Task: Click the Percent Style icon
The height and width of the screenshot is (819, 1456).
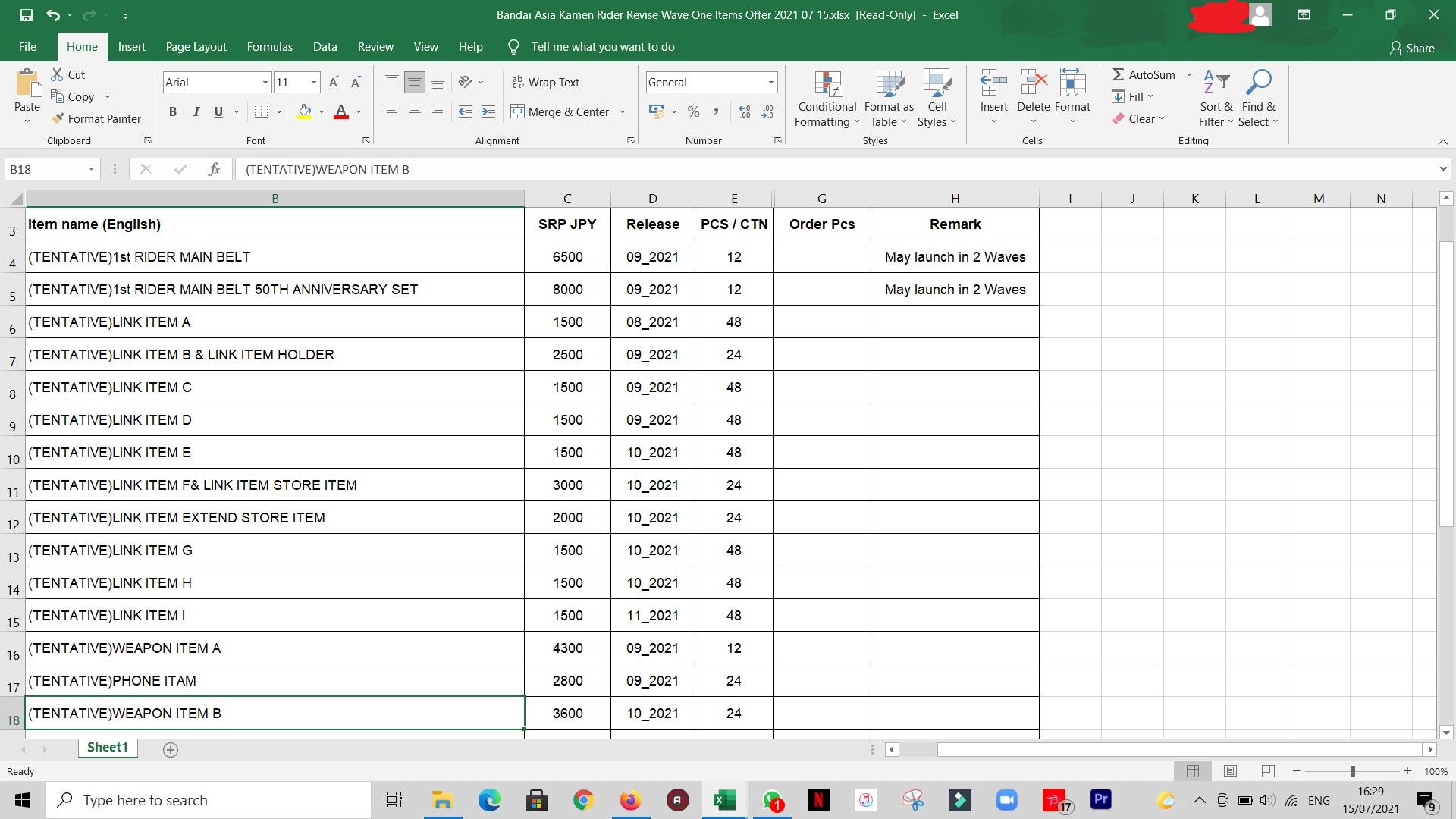Action: pos(693,111)
